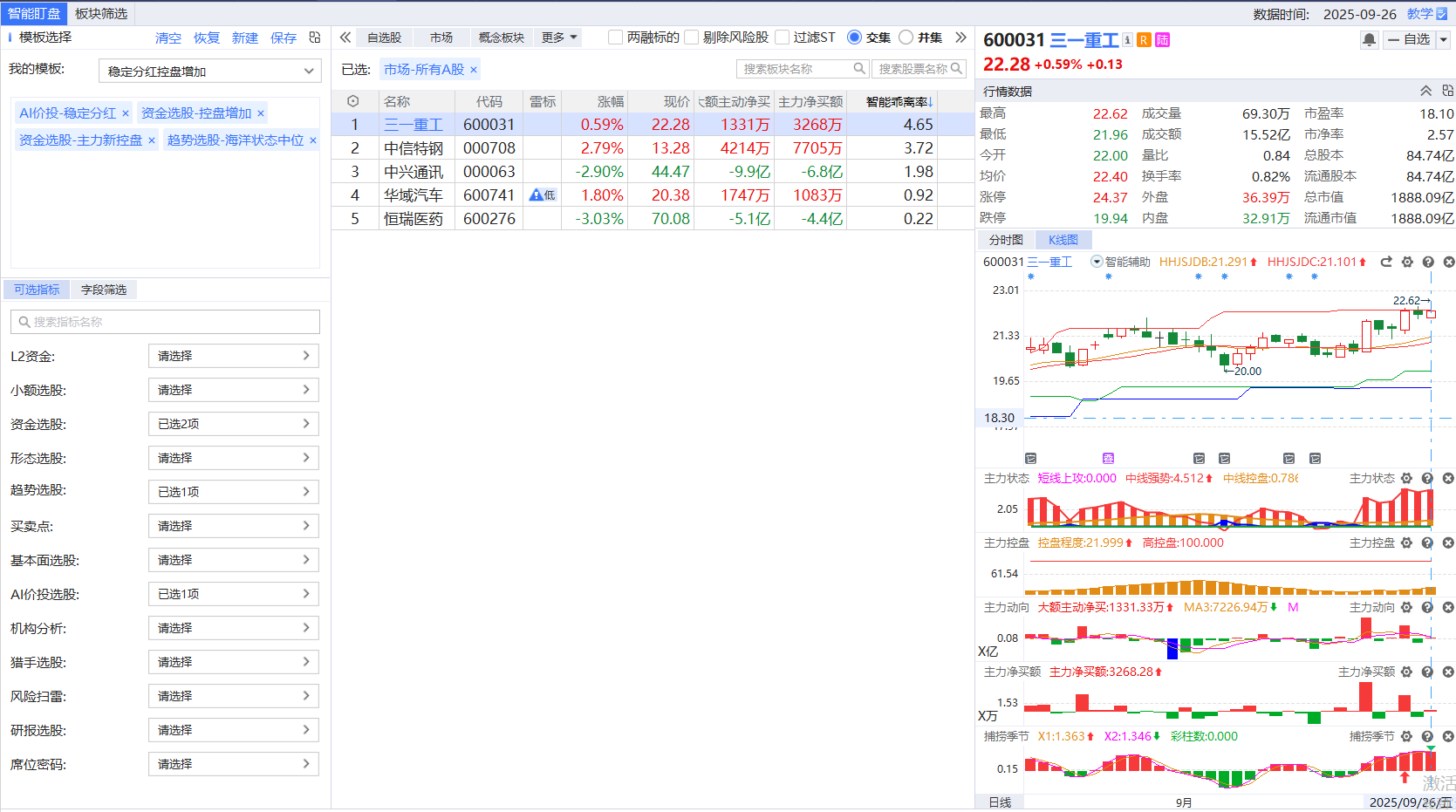Click the 保存 template button
Image resolution: width=1456 pixels, height=812 pixels.
tap(284, 38)
